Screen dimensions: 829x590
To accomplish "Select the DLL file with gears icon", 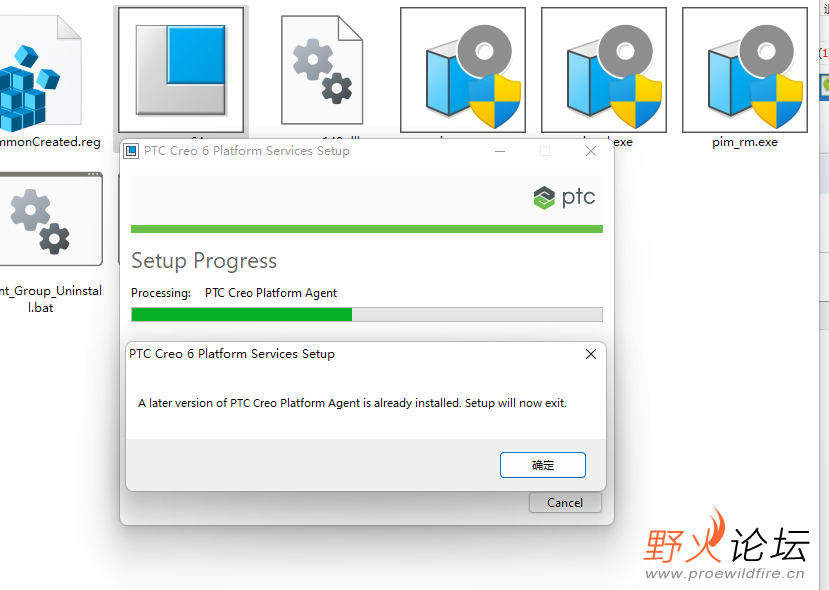I will [x=321, y=69].
